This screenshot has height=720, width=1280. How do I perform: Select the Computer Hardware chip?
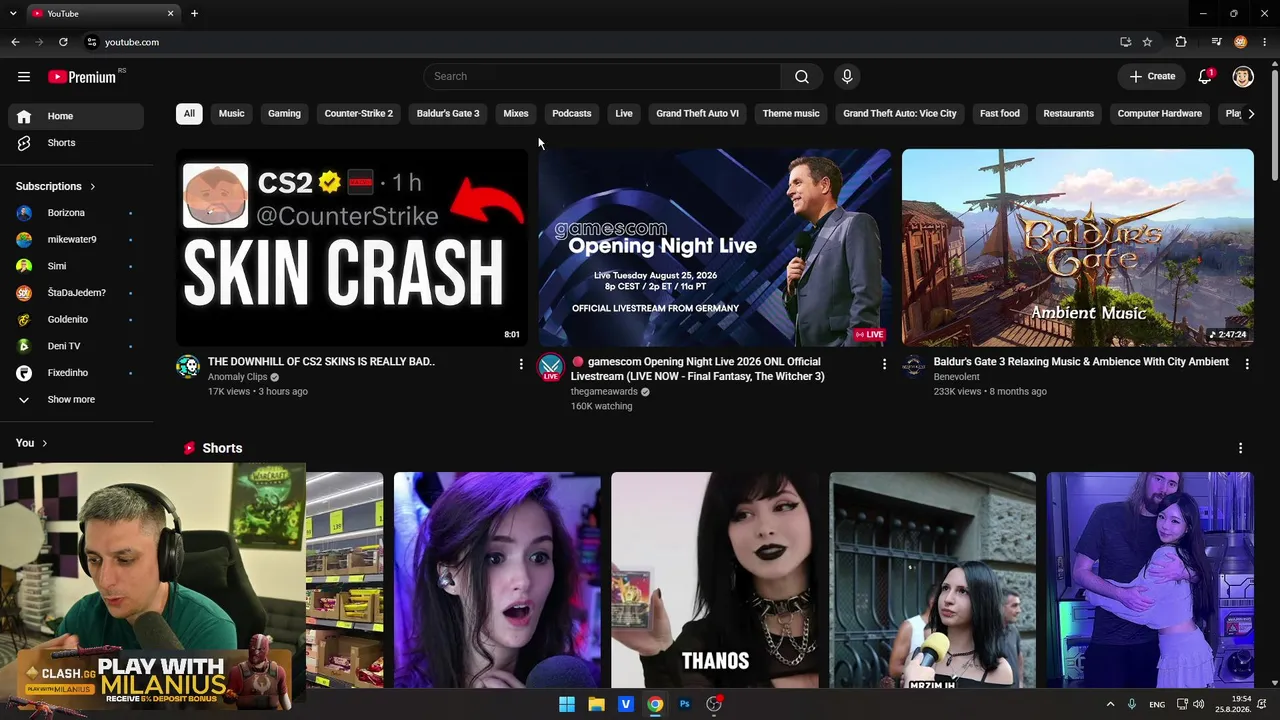click(1160, 113)
